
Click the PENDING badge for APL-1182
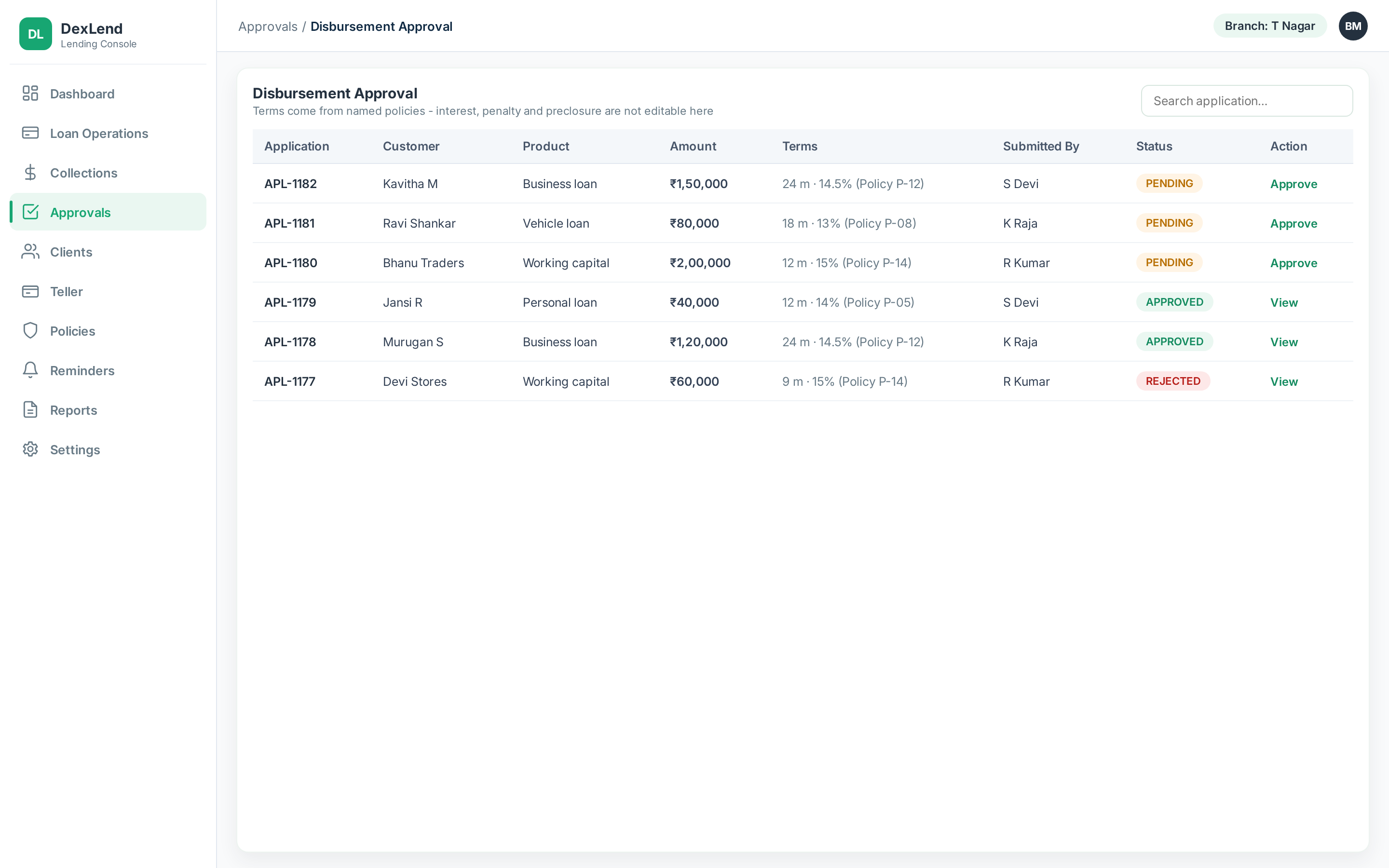click(1169, 184)
